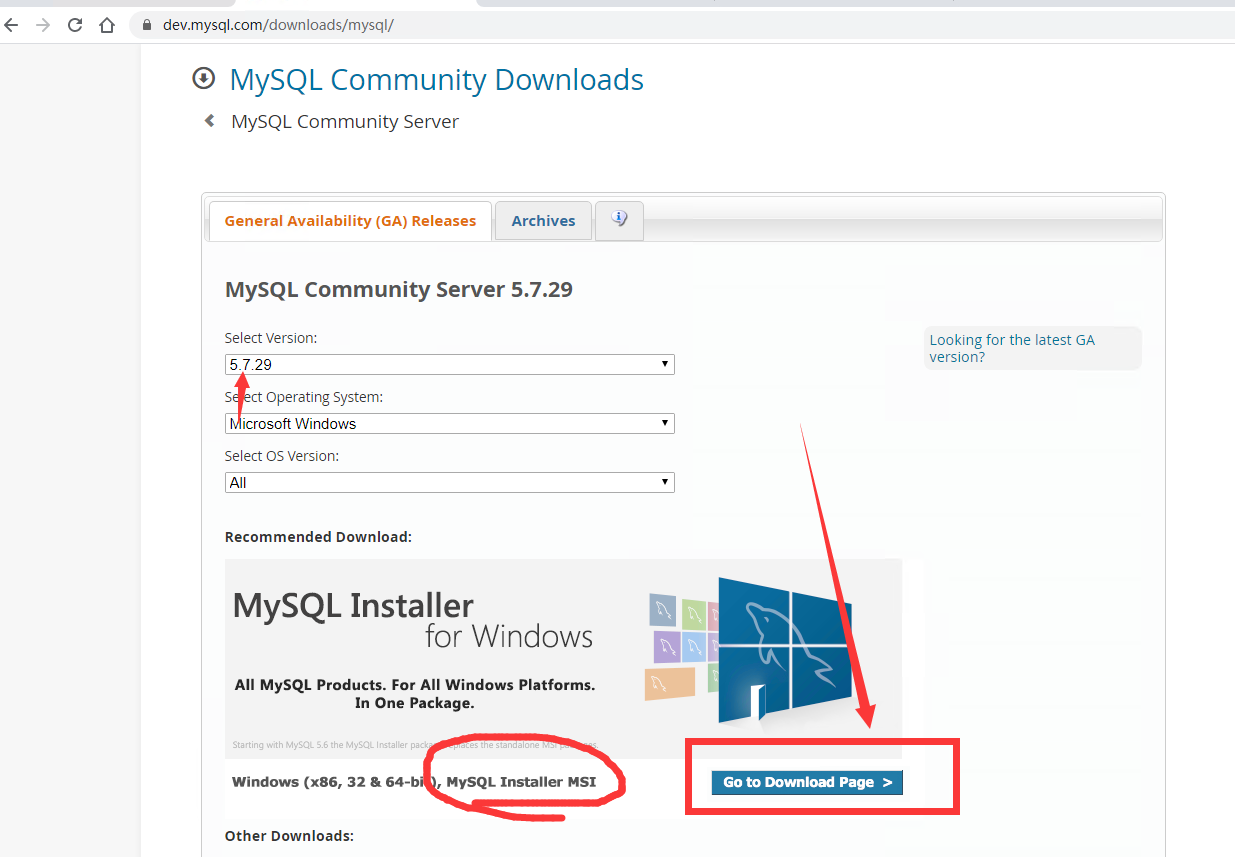Click the MySQL Community Server breadcrumb link
1235x857 pixels.
coord(345,121)
